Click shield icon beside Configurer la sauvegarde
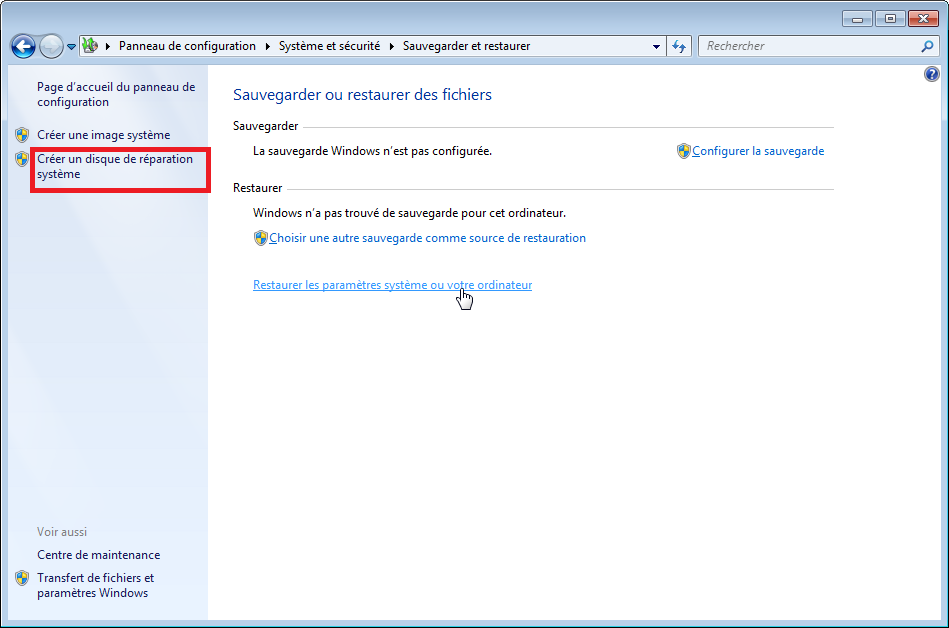Image resolution: width=949 pixels, height=628 pixels. [683, 151]
